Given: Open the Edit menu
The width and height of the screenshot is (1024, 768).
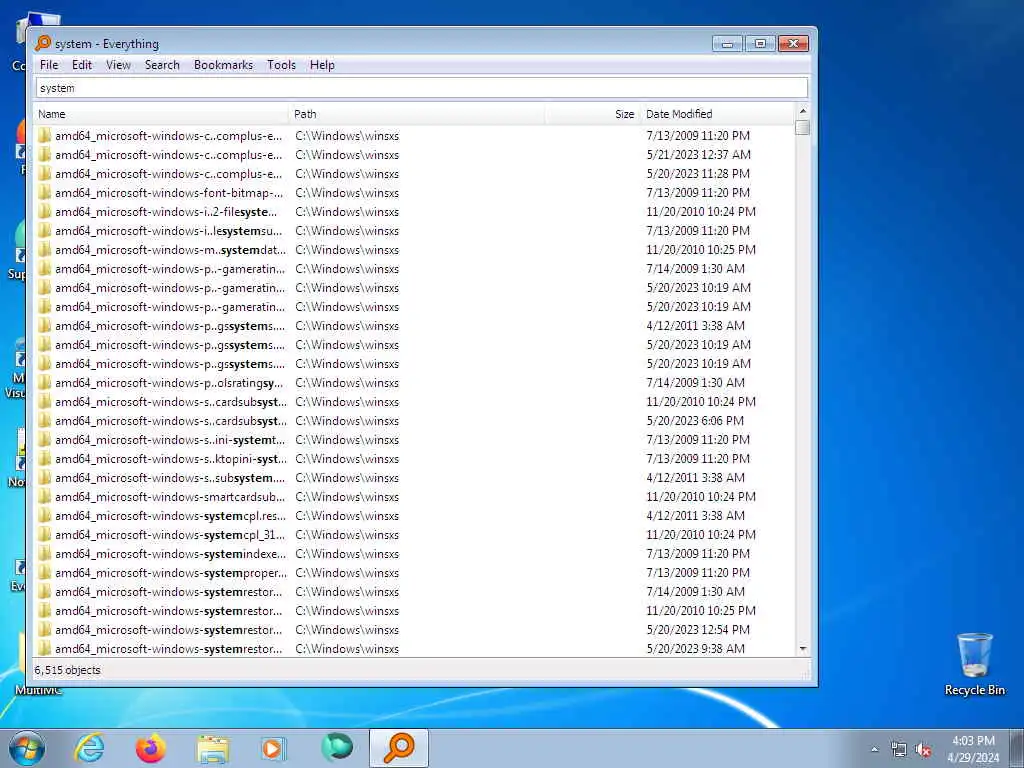Looking at the screenshot, I should coord(82,65).
